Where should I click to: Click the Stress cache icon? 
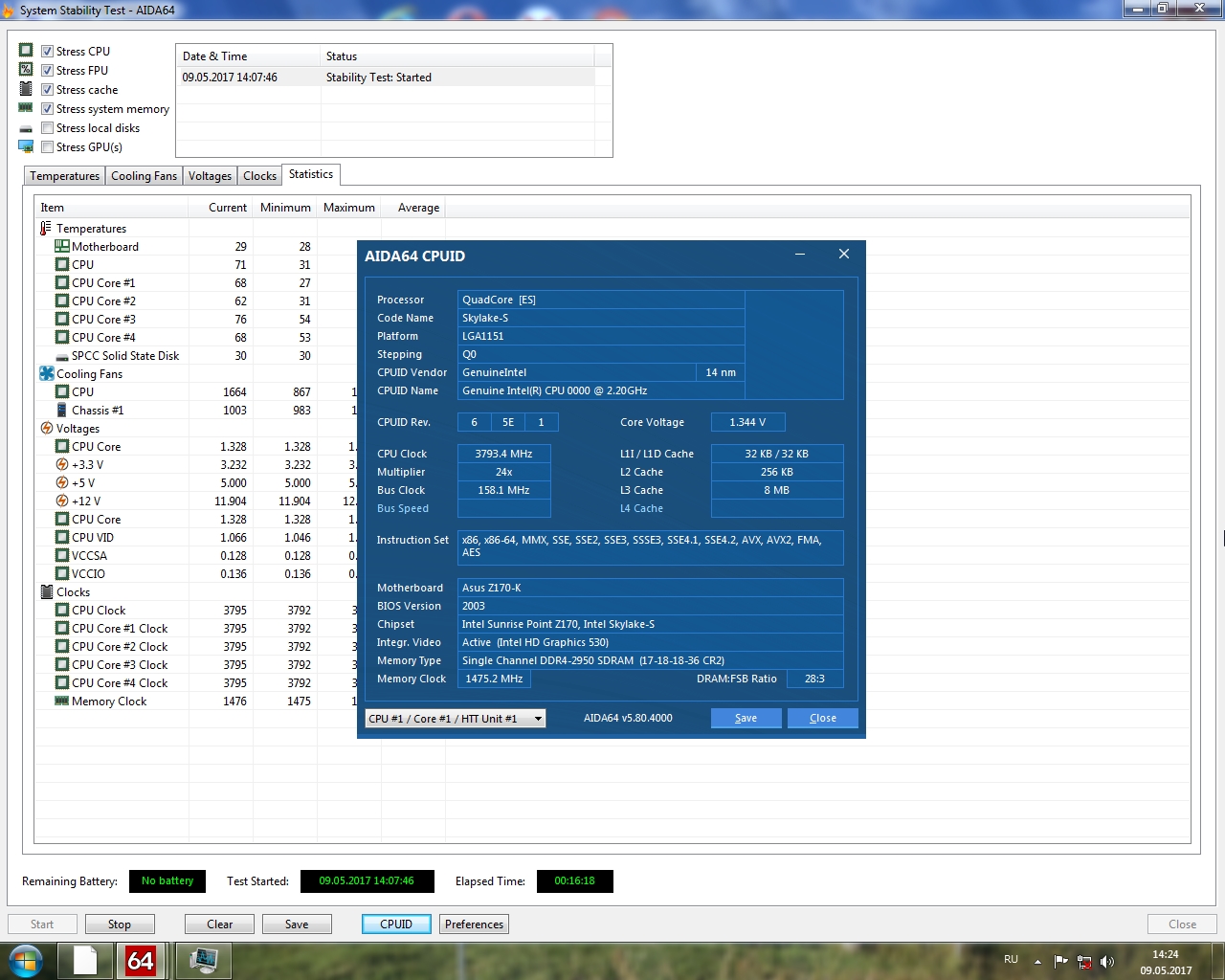[26, 89]
